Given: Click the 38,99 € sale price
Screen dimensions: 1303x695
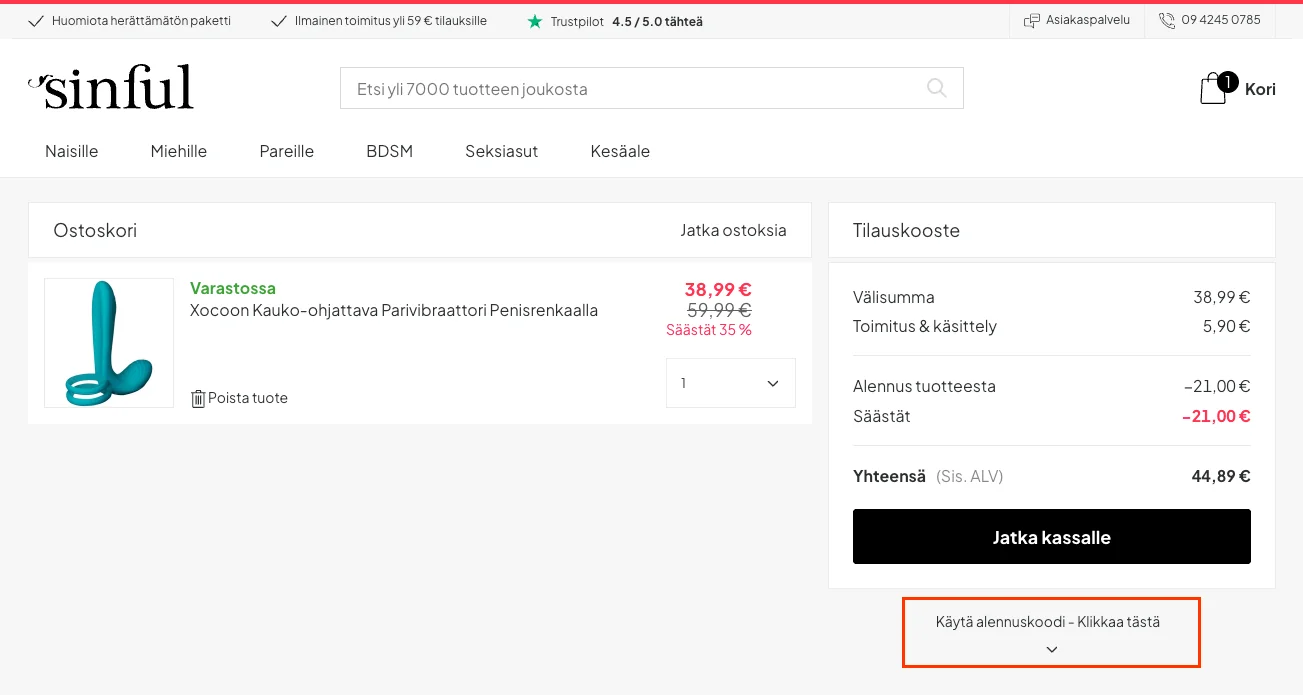Looking at the screenshot, I should click(718, 290).
